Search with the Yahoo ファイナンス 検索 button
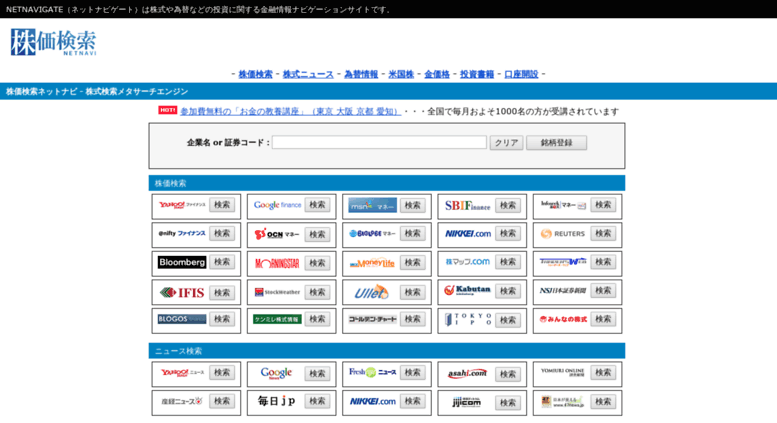The image size is (777, 423). pyautogui.click(x=222, y=205)
